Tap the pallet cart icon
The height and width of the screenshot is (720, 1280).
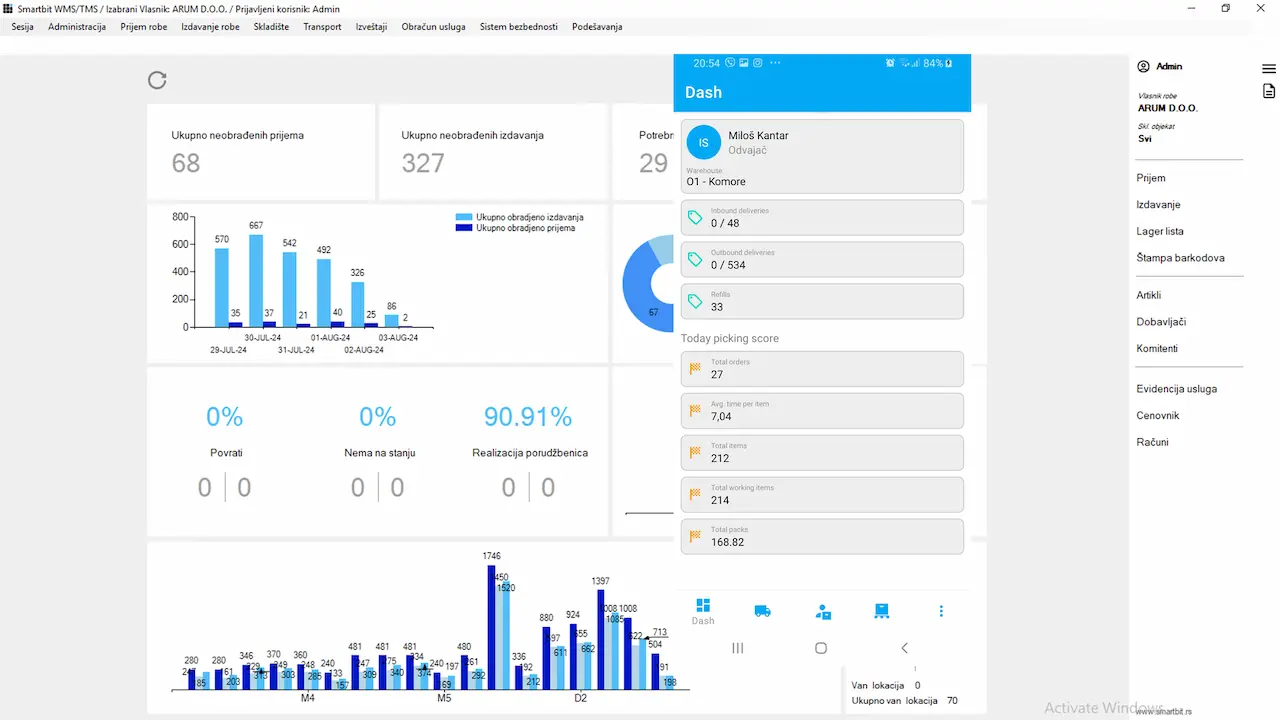[881, 611]
